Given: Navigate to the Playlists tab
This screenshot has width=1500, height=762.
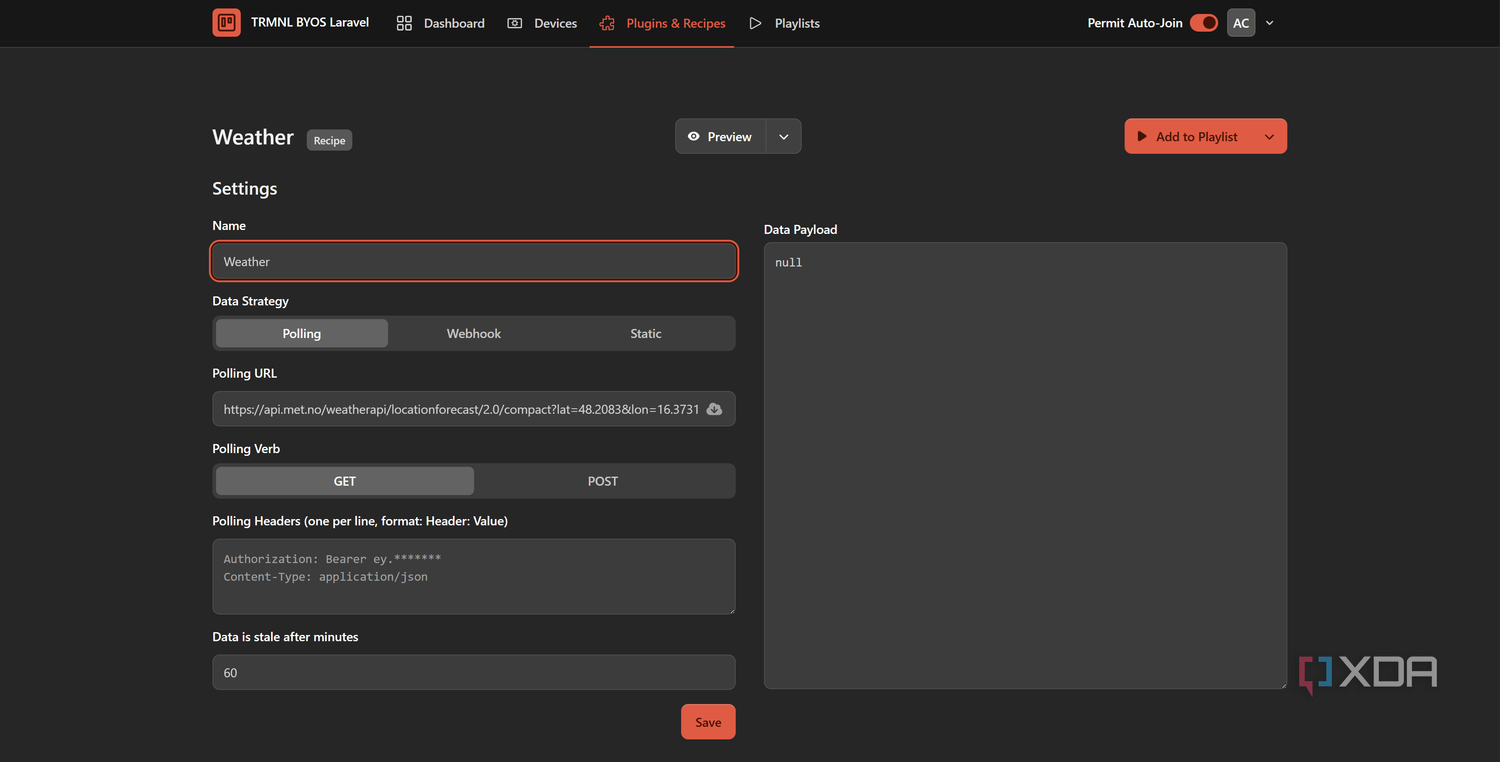Looking at the screenshot, I should click(784, 23).
